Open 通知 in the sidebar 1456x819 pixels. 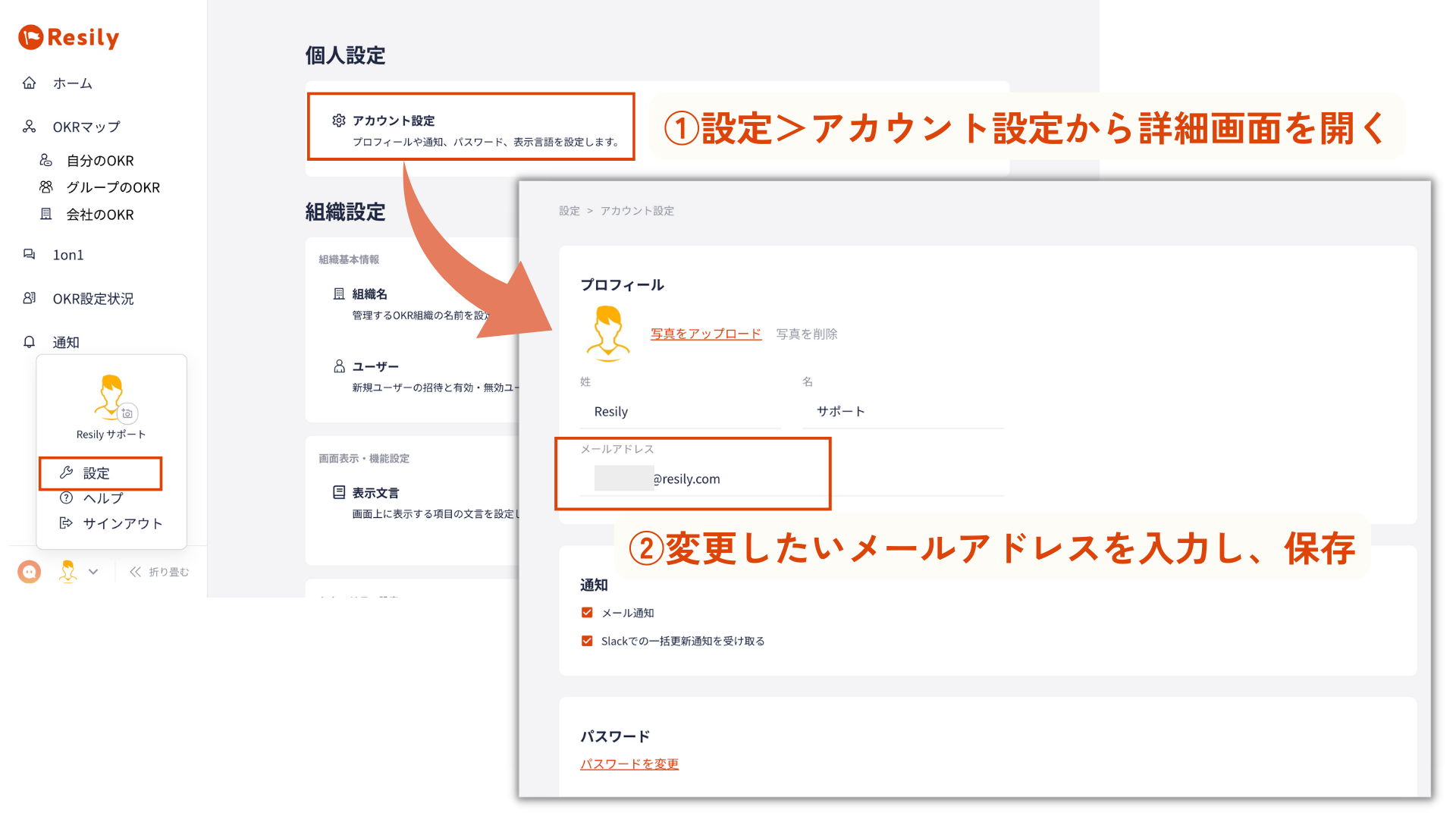point(66,343)
